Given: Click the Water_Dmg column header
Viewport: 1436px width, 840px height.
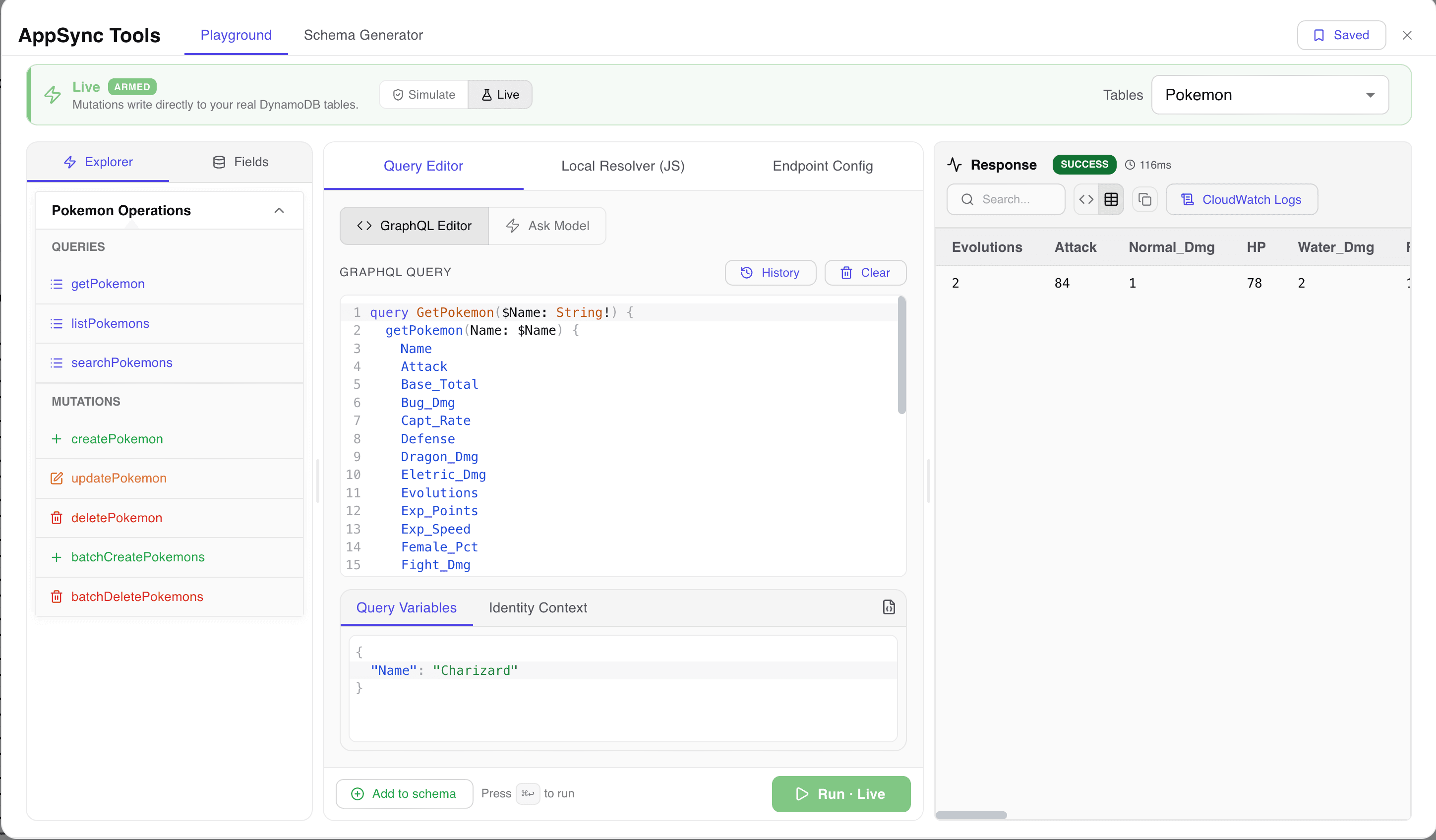Looking at the screenshot, I should [x=1336, y=247].
